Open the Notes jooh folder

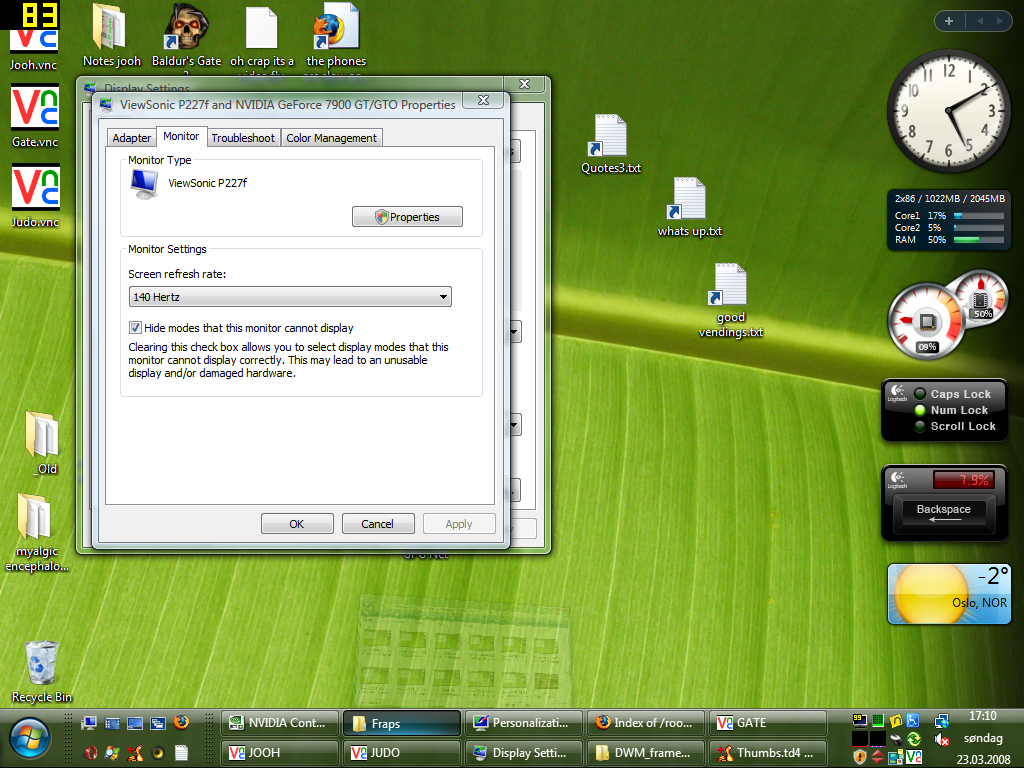point(112,35)
